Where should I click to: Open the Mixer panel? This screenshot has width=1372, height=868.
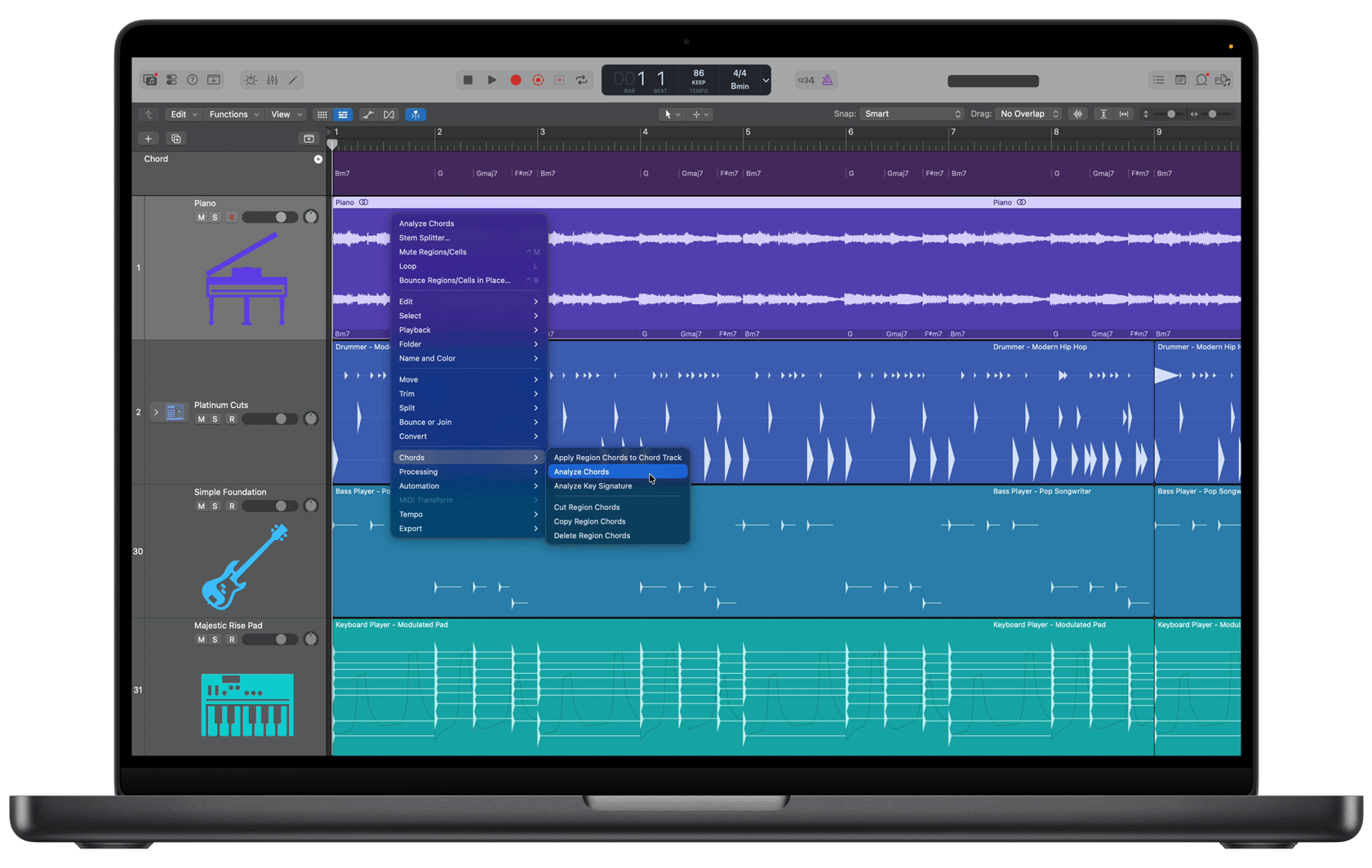point(272,80)
